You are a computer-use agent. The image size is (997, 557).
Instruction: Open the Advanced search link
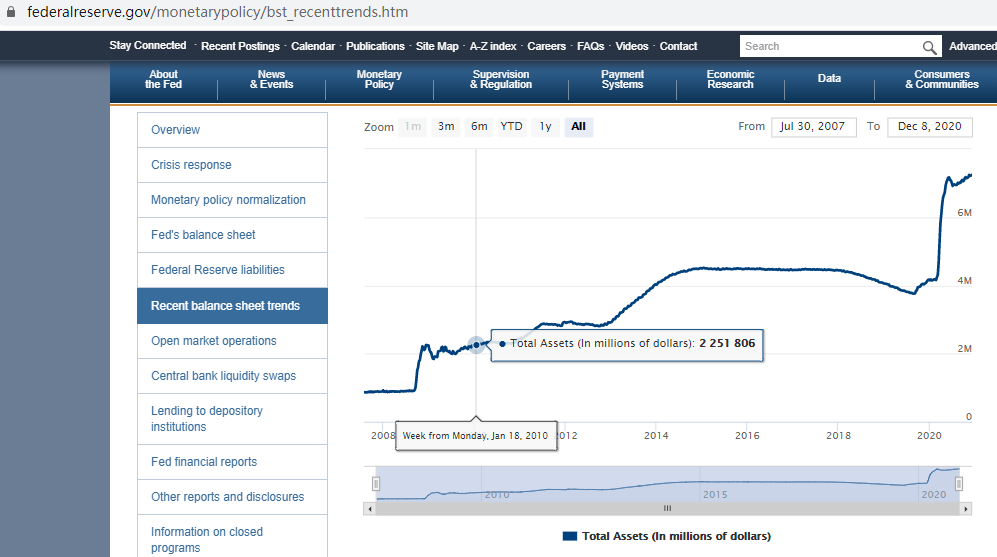click(972, 46)
